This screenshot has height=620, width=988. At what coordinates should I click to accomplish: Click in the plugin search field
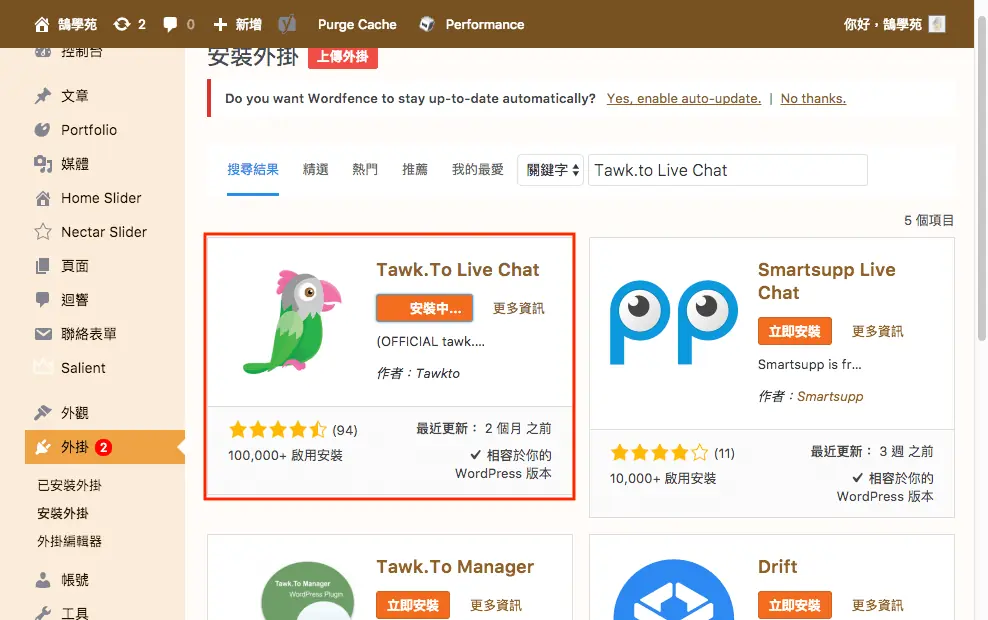(x=728, y=170)
